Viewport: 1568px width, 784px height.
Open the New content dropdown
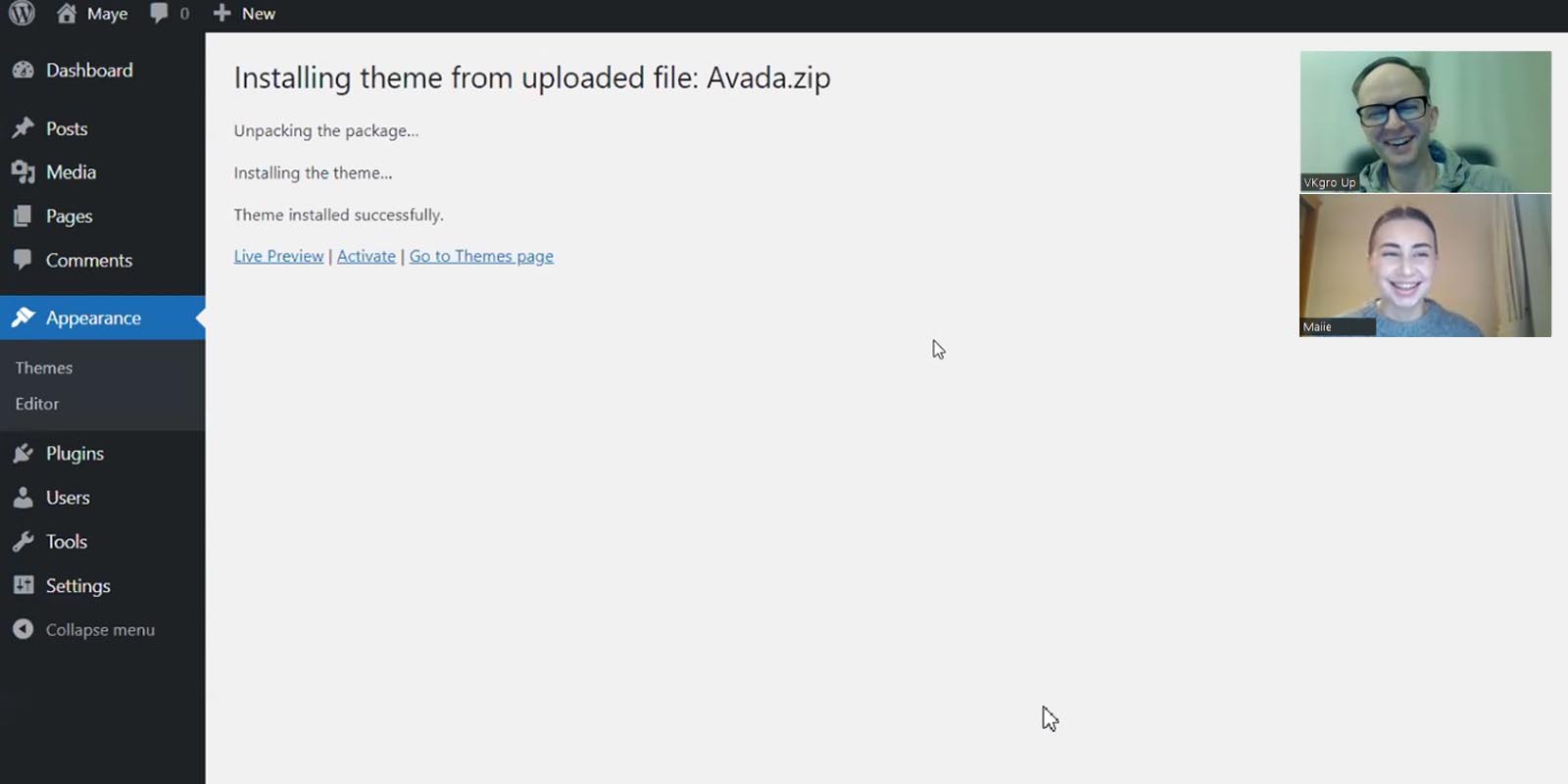(245, 13)
